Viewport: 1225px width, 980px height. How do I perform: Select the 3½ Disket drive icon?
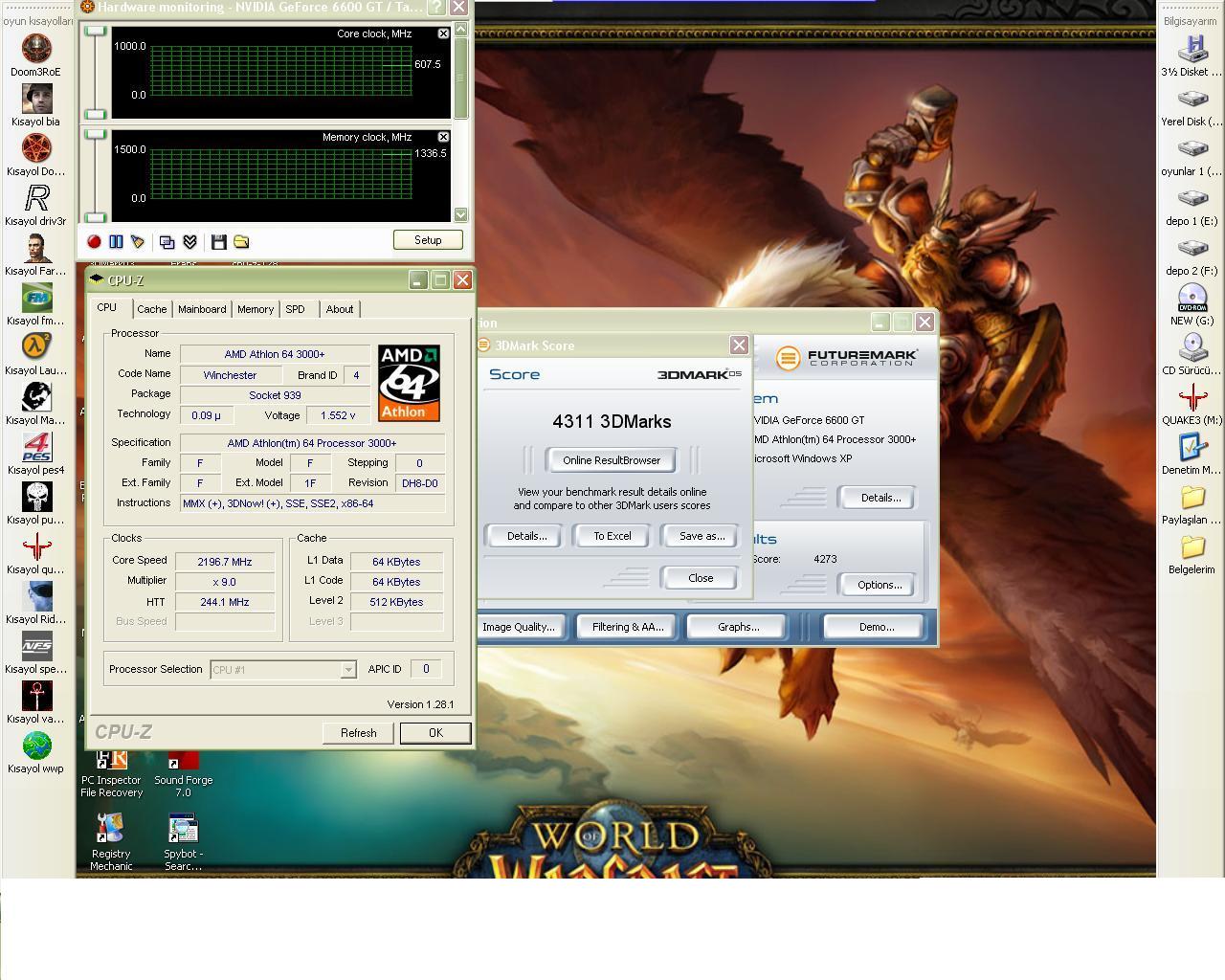[1192, 56]
